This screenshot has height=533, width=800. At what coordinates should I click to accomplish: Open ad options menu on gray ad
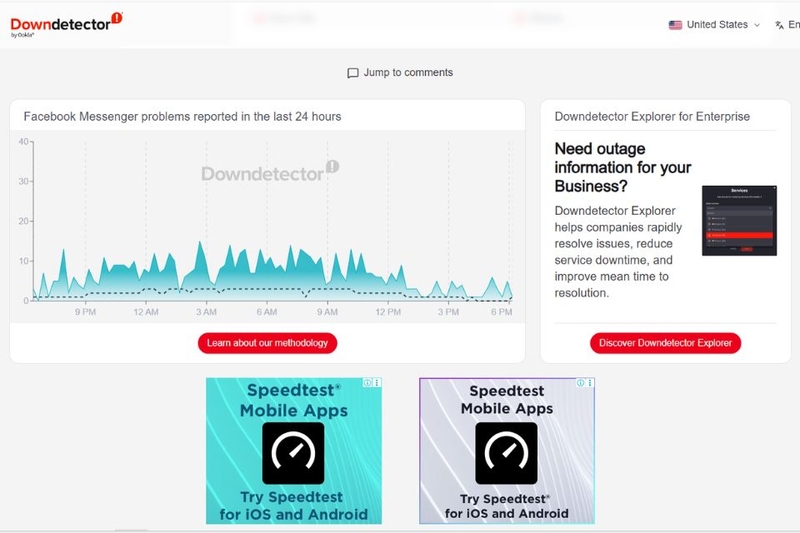coord(590,383)
